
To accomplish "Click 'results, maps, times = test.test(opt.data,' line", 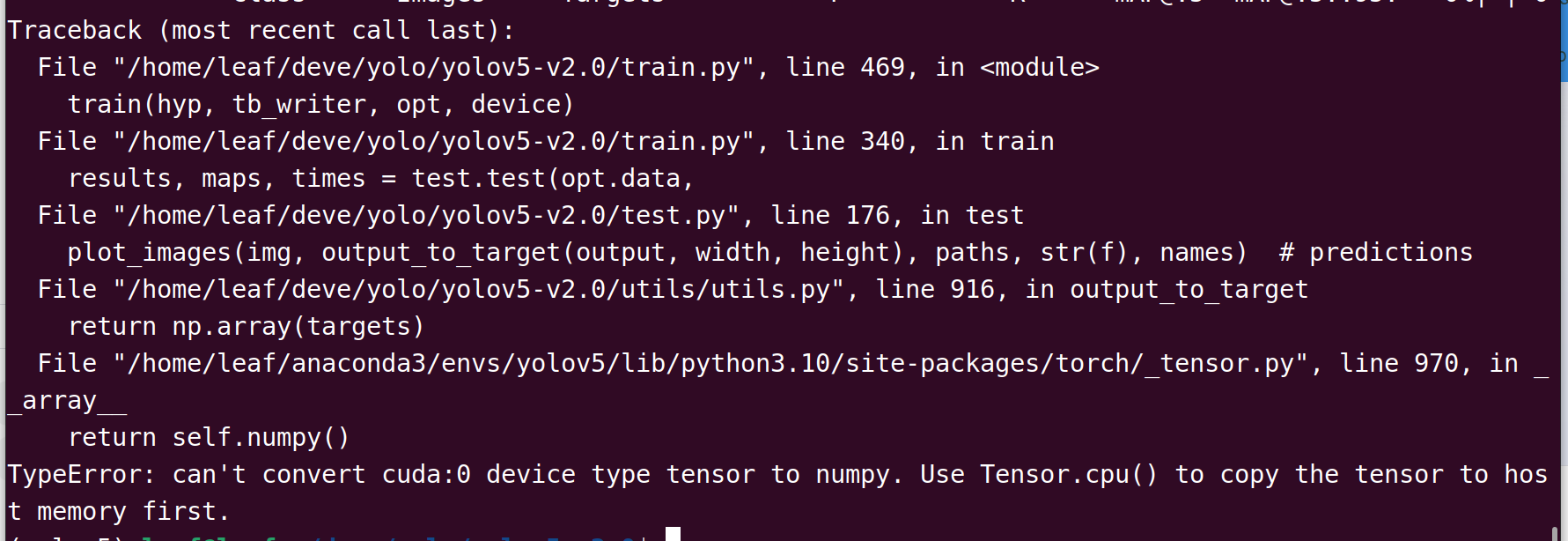I will point(381,179).
